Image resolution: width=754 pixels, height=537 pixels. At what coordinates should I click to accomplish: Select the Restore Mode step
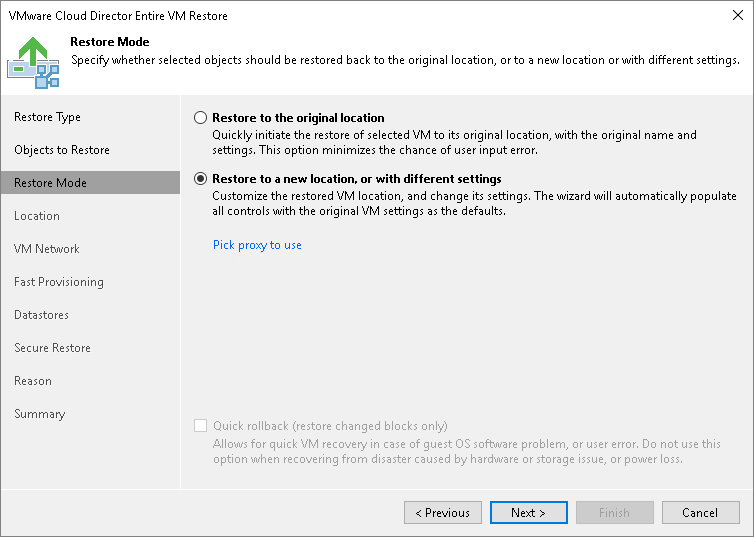90,183
